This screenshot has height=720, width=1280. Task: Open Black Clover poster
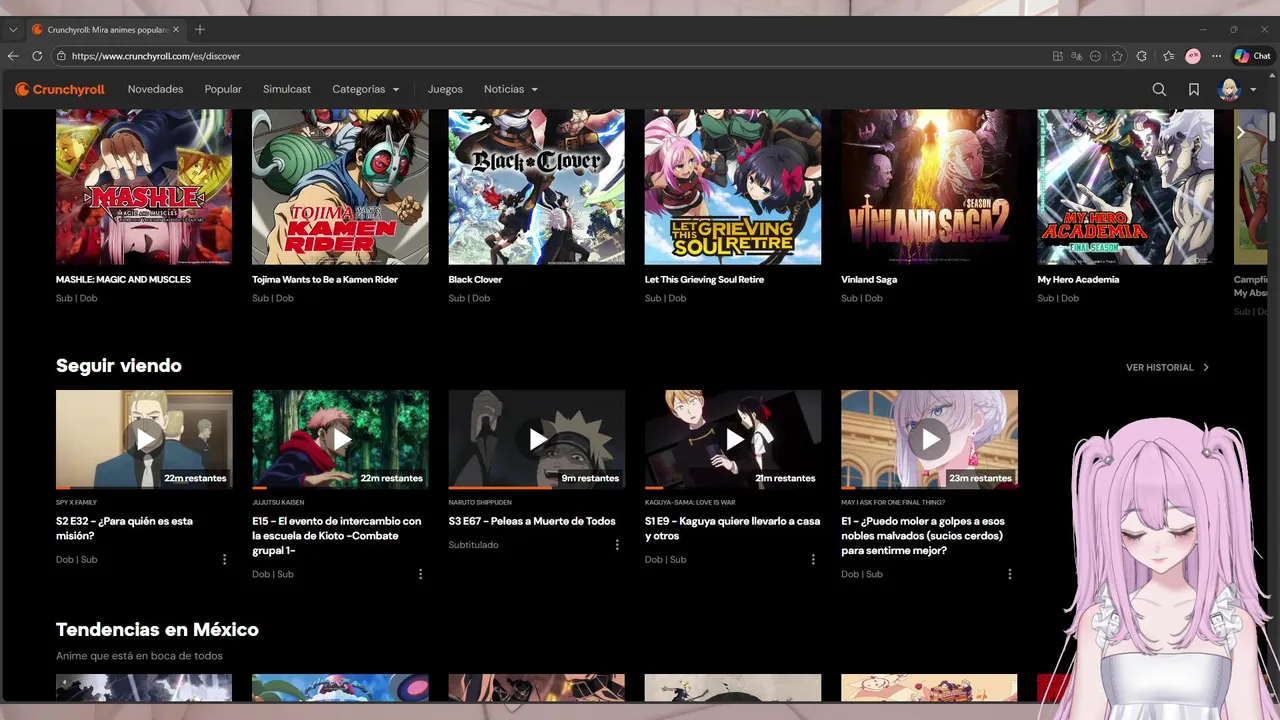tap(537, 187)
